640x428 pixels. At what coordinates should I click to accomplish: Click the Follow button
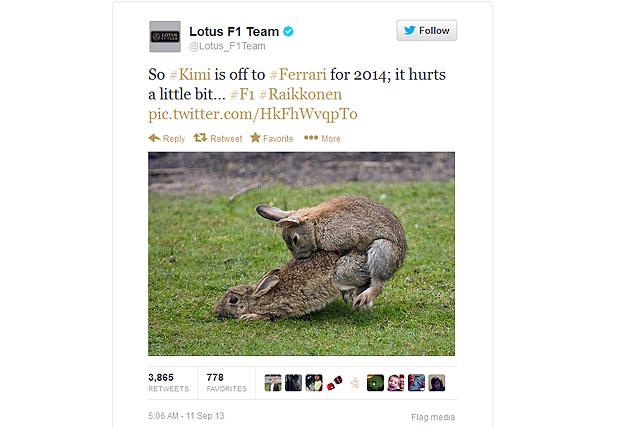click(427, 31)
